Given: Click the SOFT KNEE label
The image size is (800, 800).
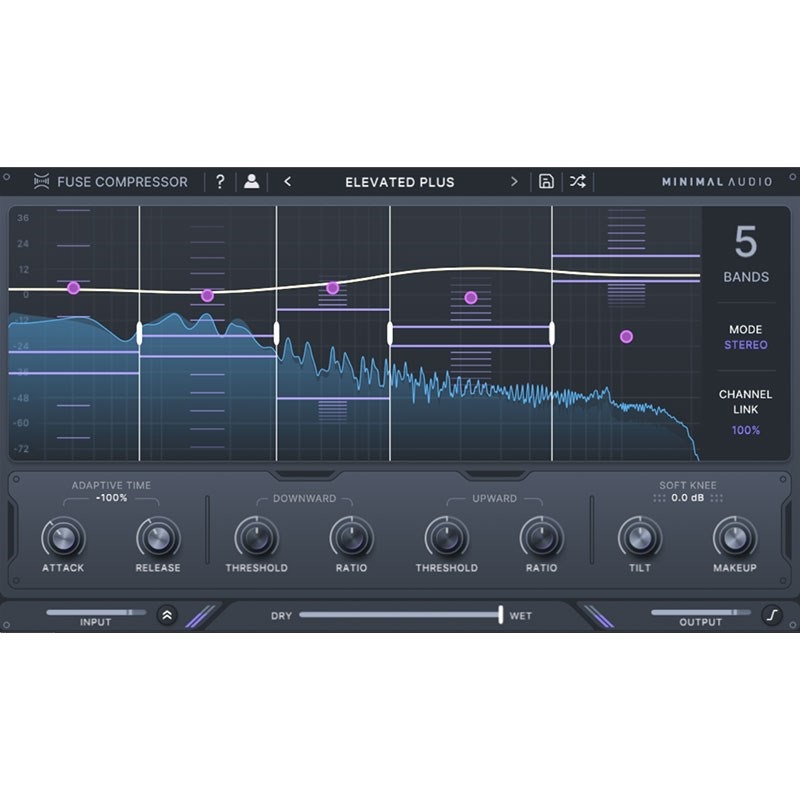Looking at the screenshot, I should (x=688, y=485).
